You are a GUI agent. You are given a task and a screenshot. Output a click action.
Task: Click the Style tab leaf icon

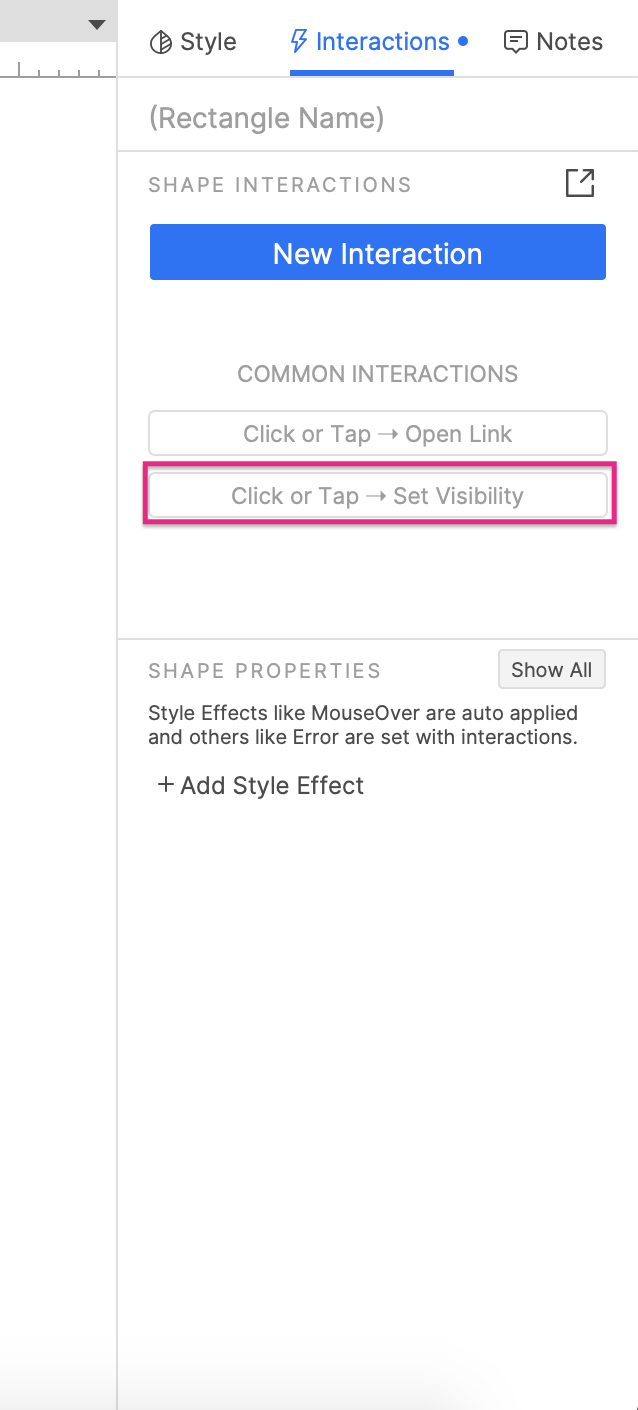(160, 42)
